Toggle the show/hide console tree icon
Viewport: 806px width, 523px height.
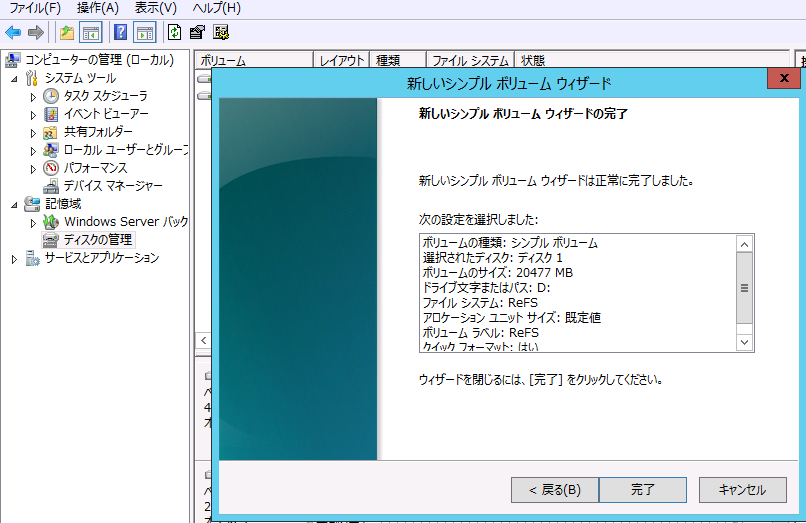(90, 32)
